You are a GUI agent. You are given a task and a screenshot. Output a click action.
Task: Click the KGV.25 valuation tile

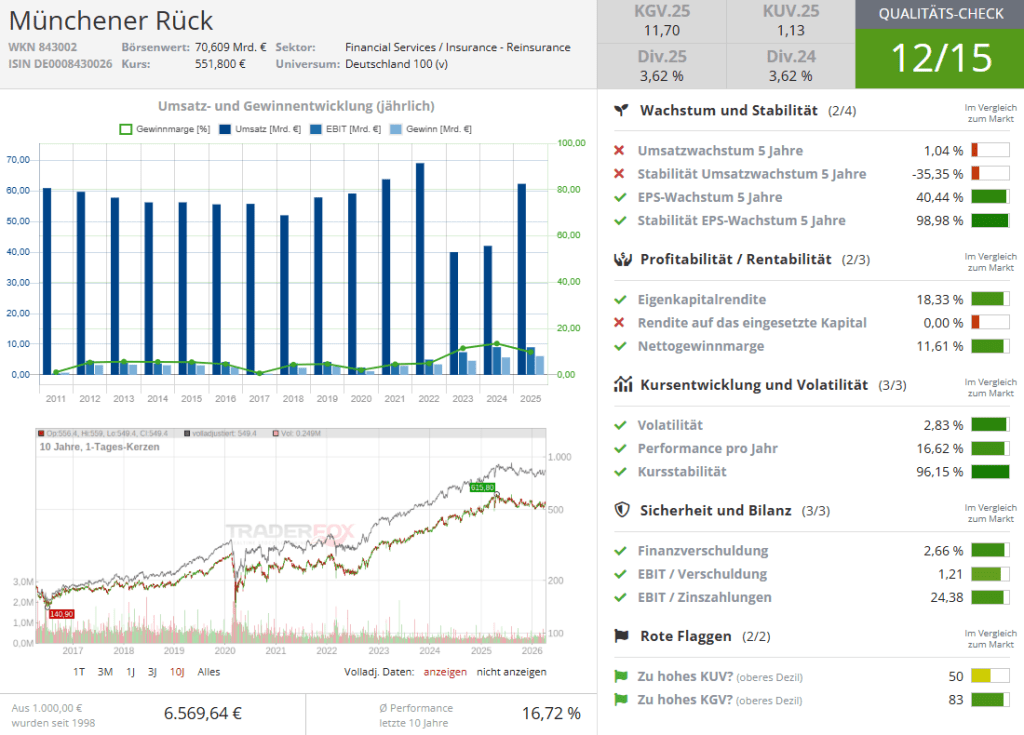point(661,22)
